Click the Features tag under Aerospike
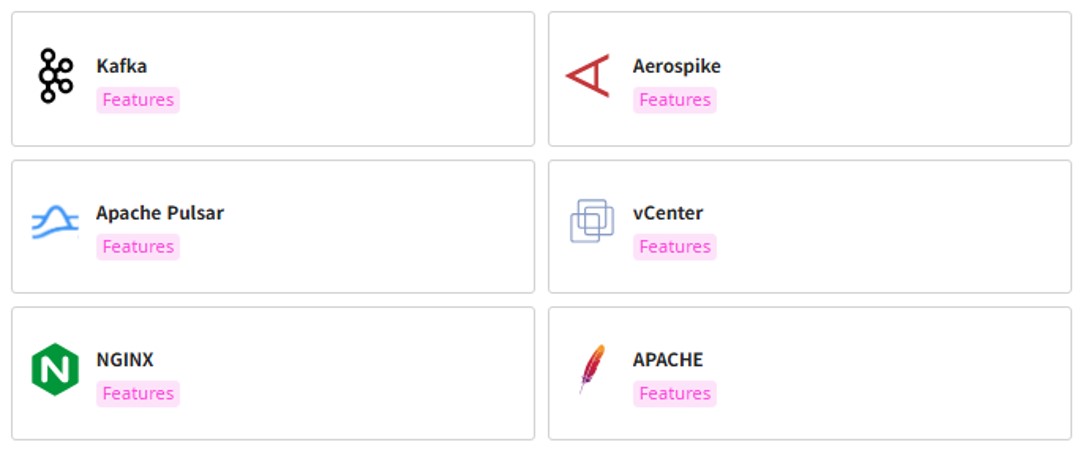 tap(675, 100)
